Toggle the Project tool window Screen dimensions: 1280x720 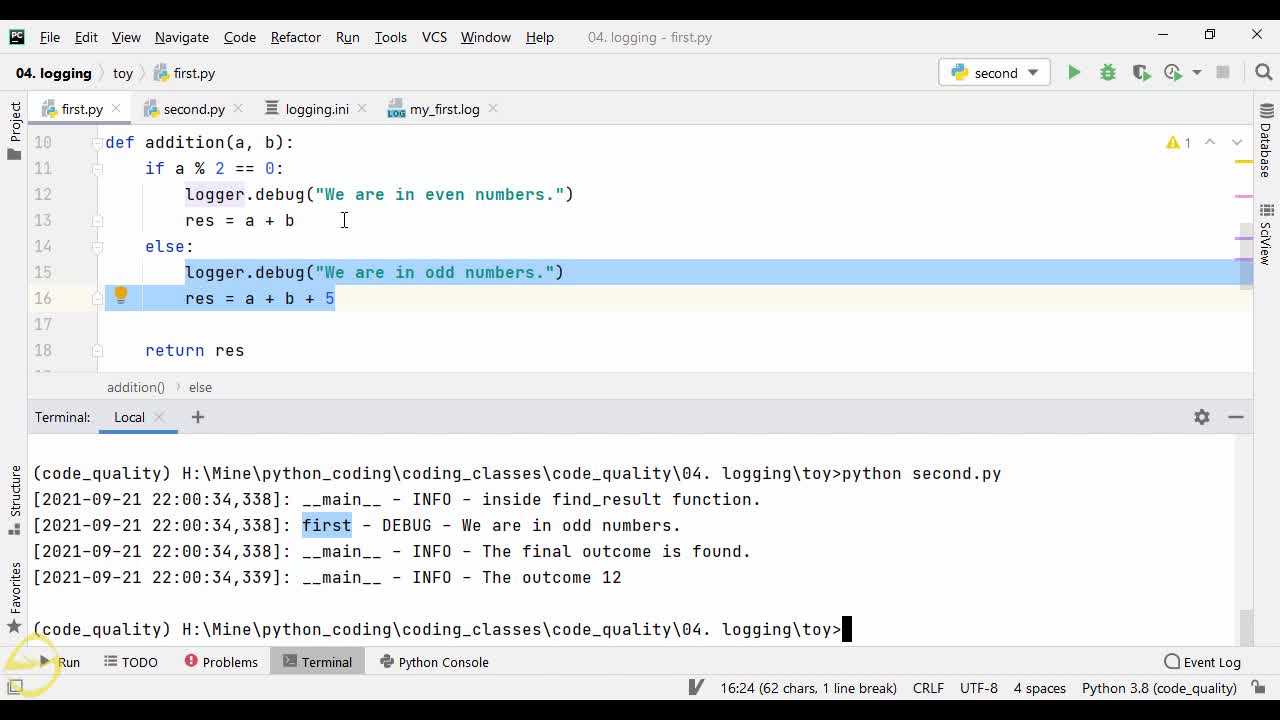point(15,130)
